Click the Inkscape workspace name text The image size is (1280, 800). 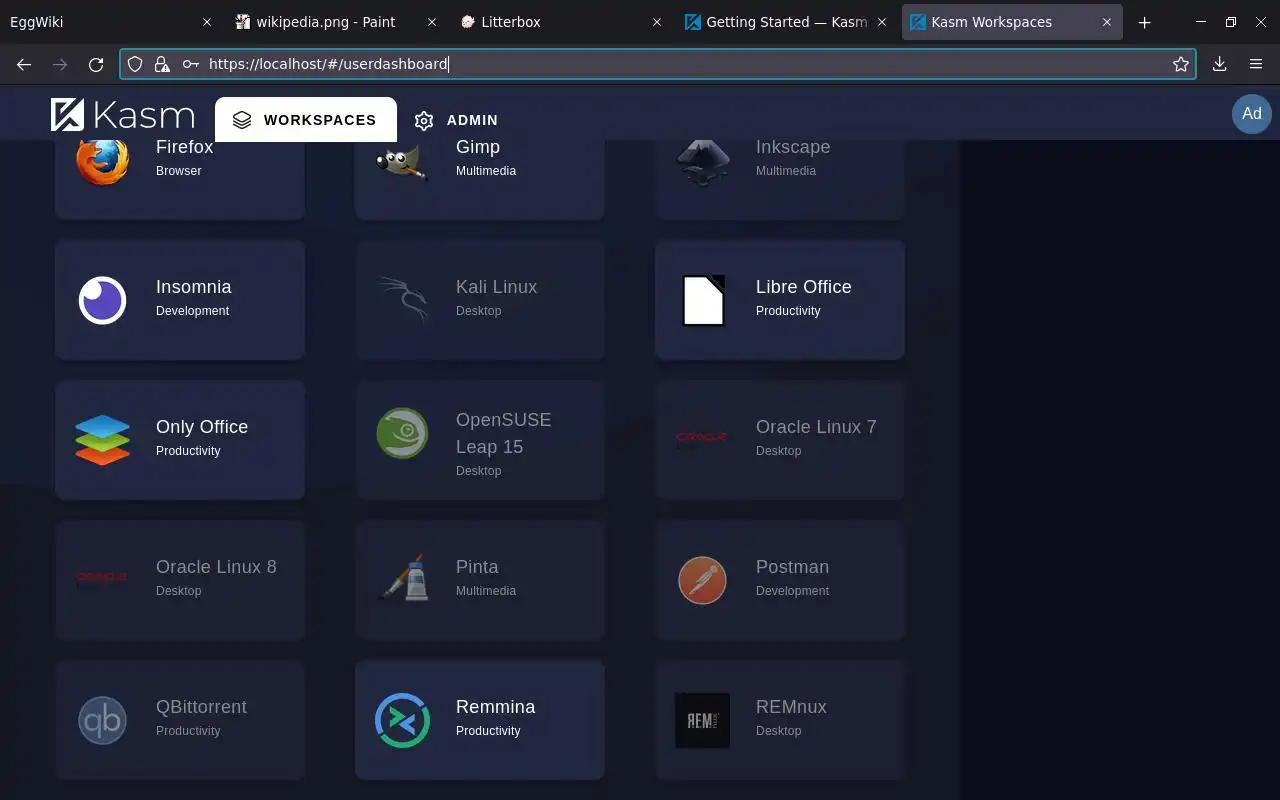point(793,146)
